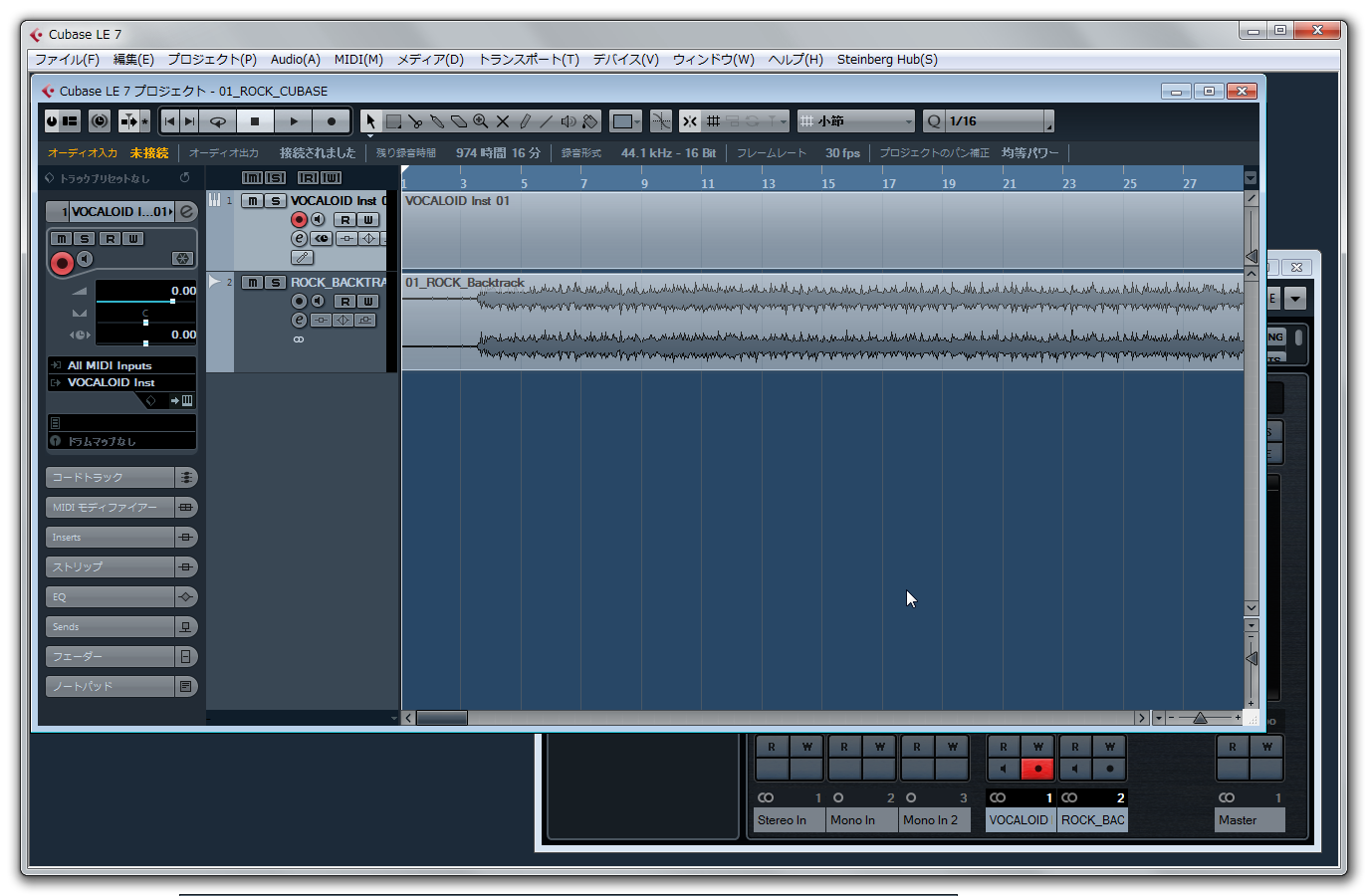Viewport: 1368px width, 896px height.
Task: Toggle the Activate Project power button
Action: (x=52, y=121)
